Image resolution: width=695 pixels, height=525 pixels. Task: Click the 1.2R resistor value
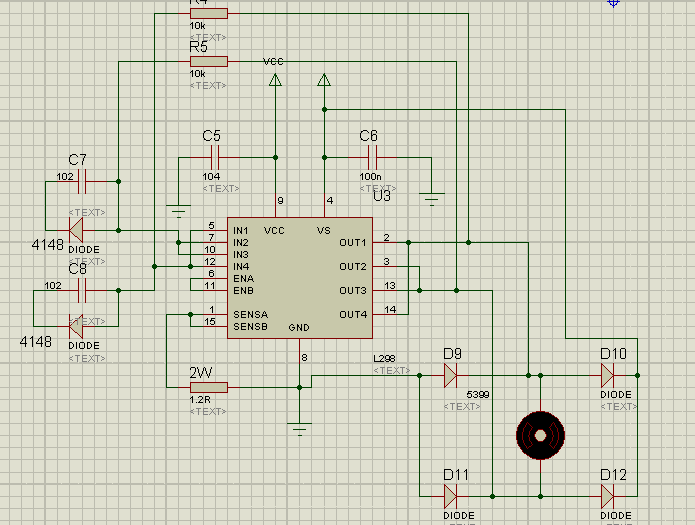(x=200, y=400)
